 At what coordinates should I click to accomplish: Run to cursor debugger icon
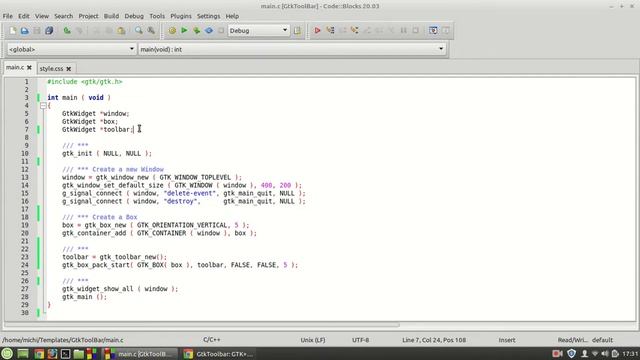pyautogui.click(x=330, y=31)
